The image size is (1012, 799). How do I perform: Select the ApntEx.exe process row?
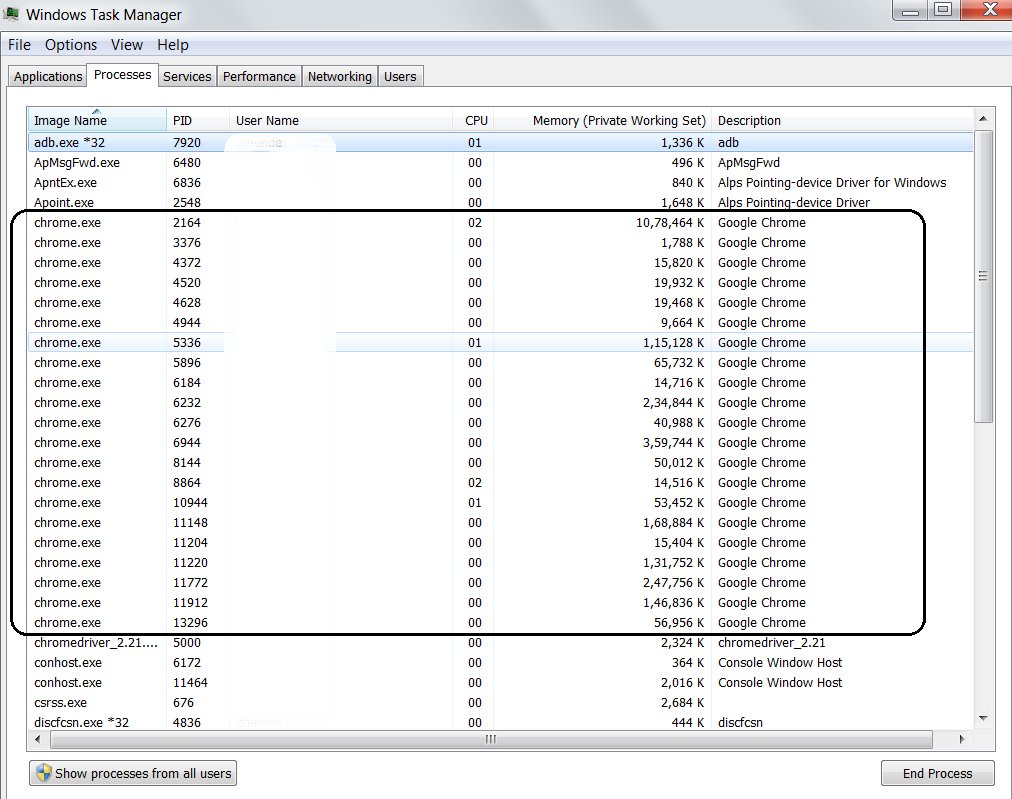tap(500, 183)
